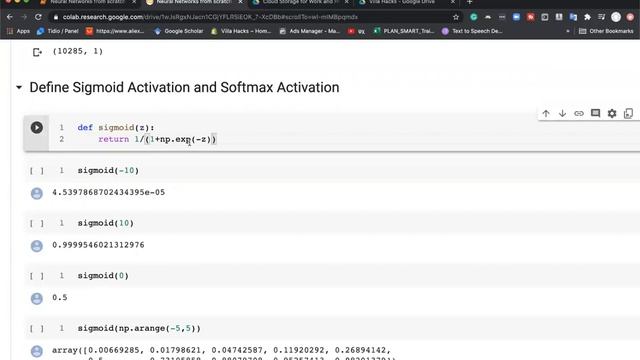Viewport: 640px width, 360px height.
Task: Reload the Colab page
Action: [38, 17]
